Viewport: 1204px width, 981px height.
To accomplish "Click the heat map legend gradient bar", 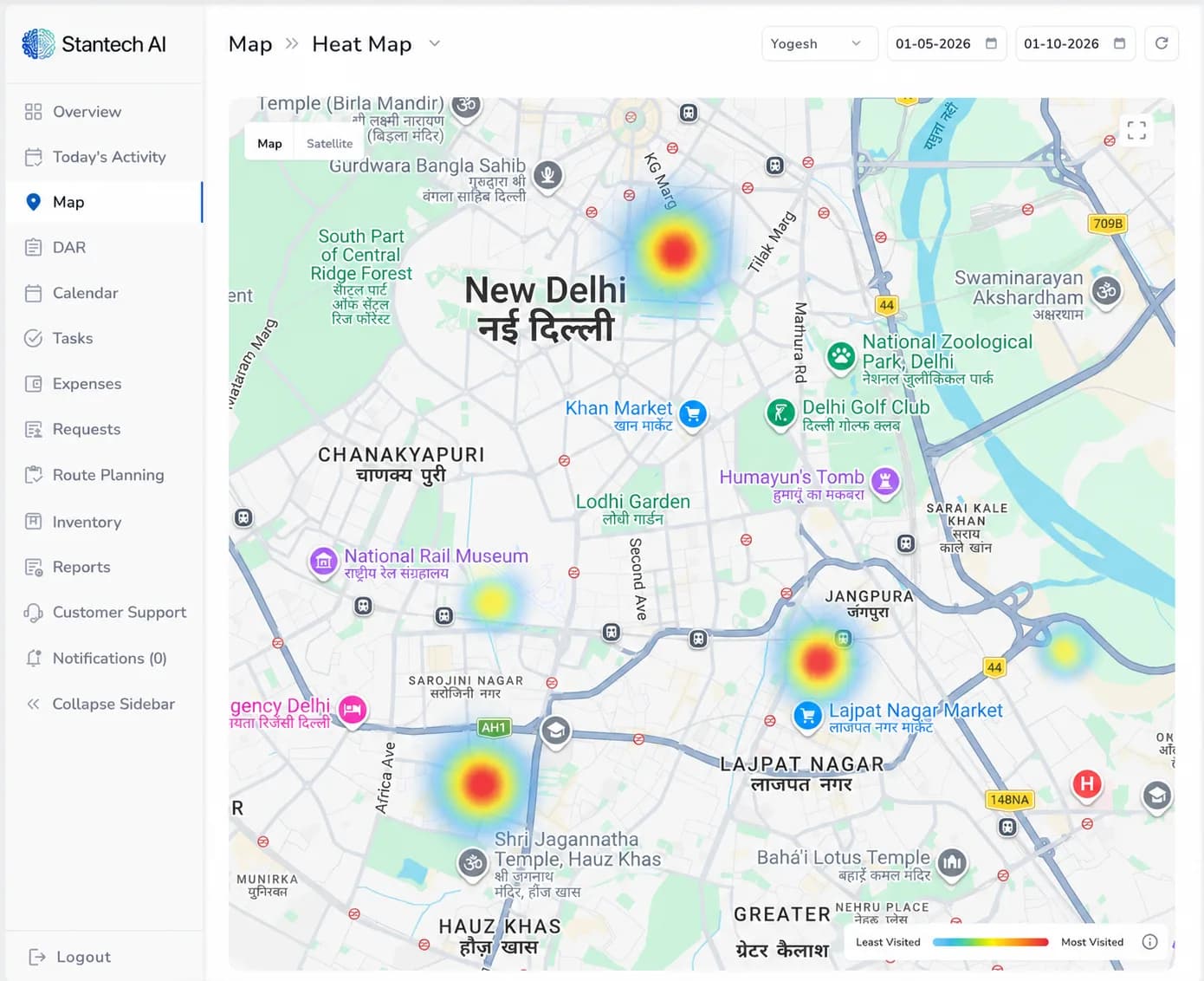I will tap(990, 942).
